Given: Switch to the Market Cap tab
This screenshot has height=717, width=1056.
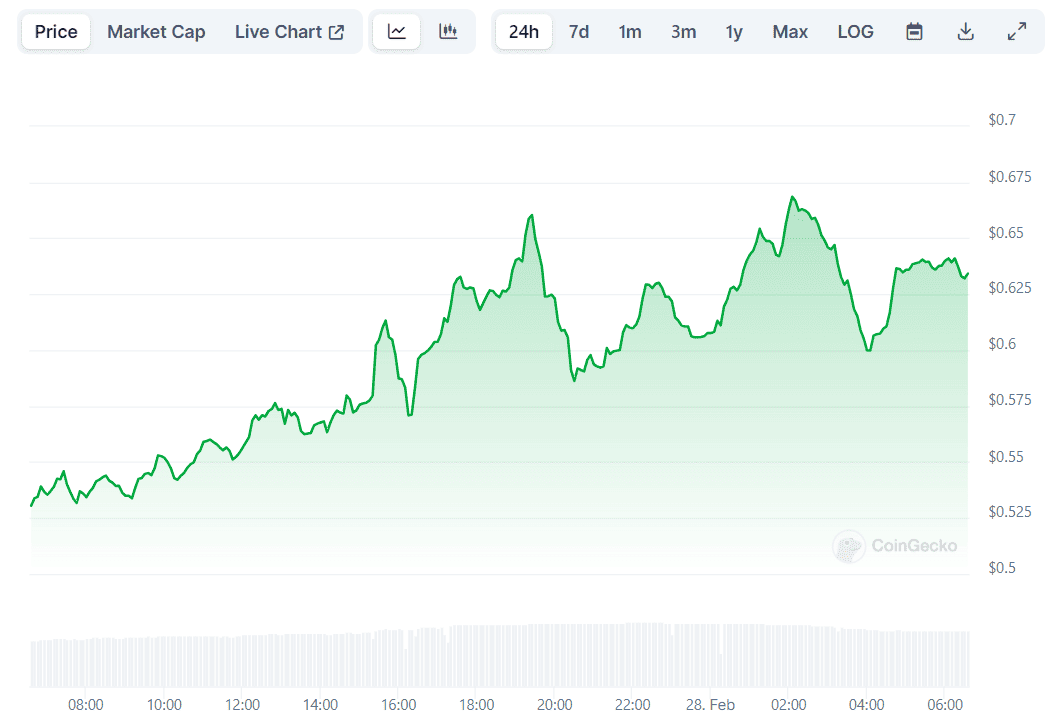Looking at the screenshot, I should point(156,31).
